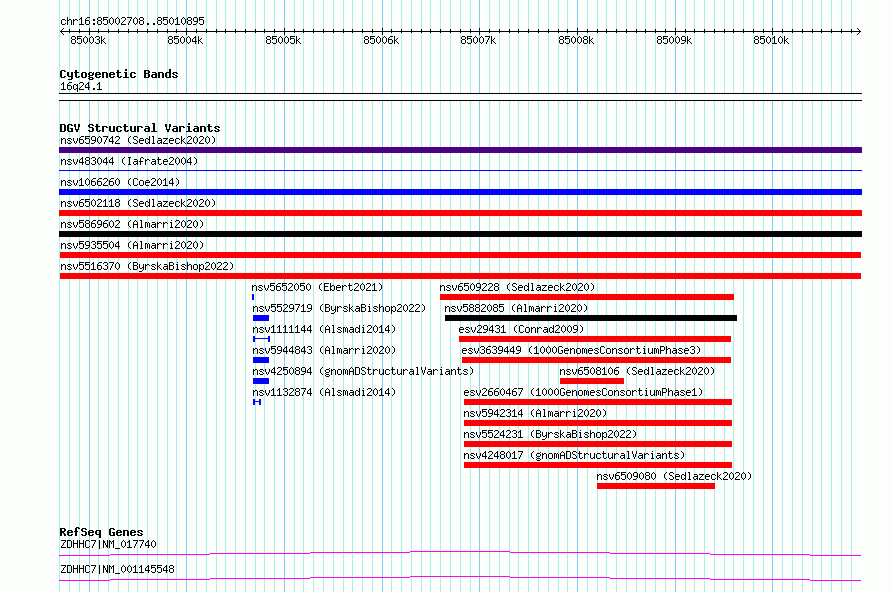Select the nsv1111144 bracketed blue glyph

pos(261,339)
